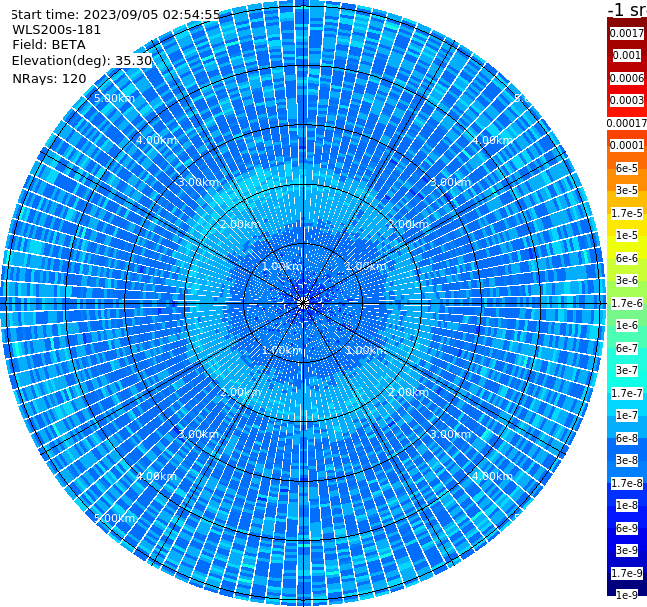Screen dimensions: 647x607
Task: Click the 5.00km ring label below NRays text
Action: [x=114, y=98]
